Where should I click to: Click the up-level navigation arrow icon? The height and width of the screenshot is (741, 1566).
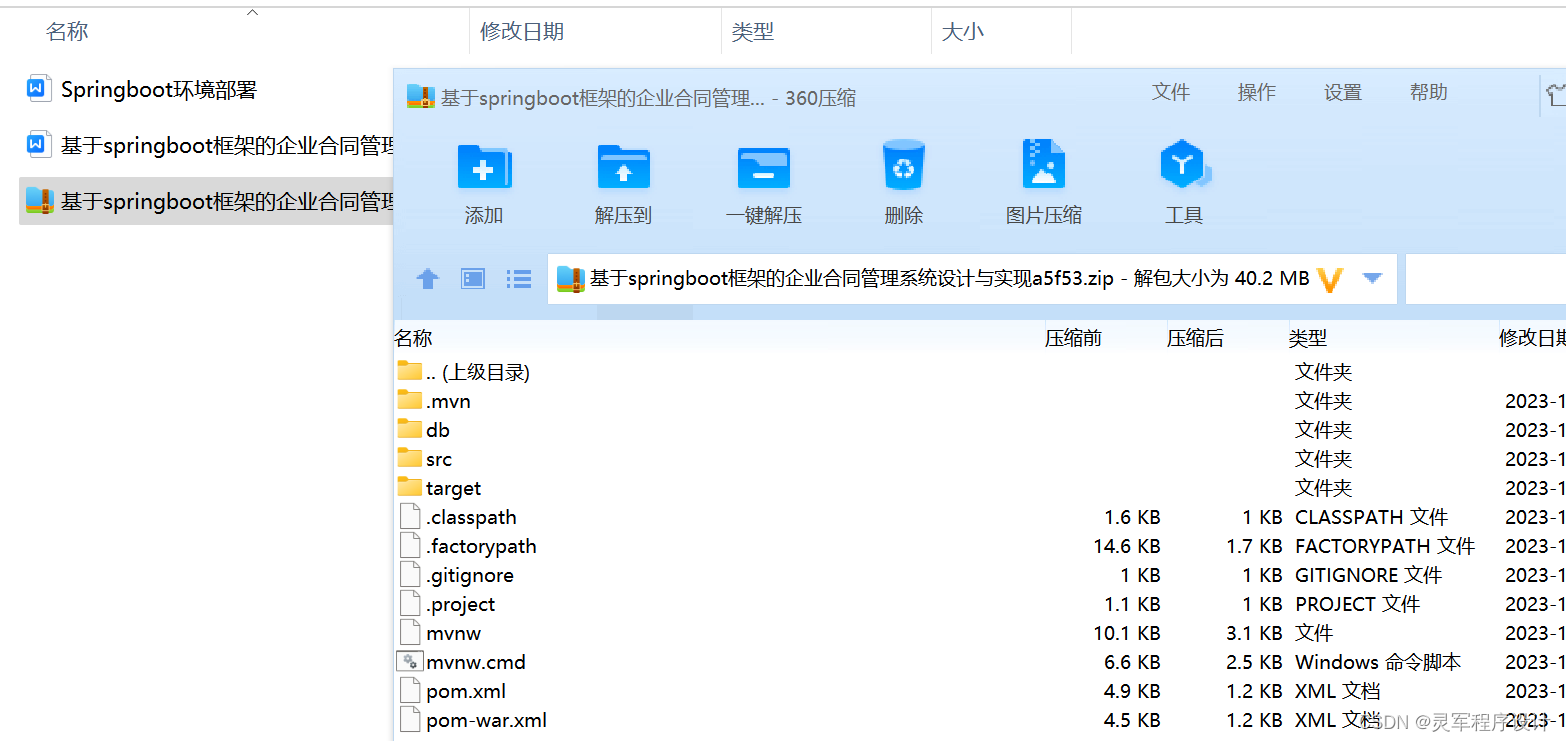click(428, 279)
